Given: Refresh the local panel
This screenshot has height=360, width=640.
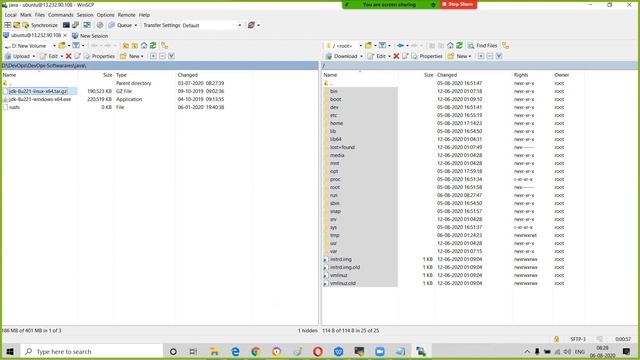Looking at the screenshot, I should [153, 46].
